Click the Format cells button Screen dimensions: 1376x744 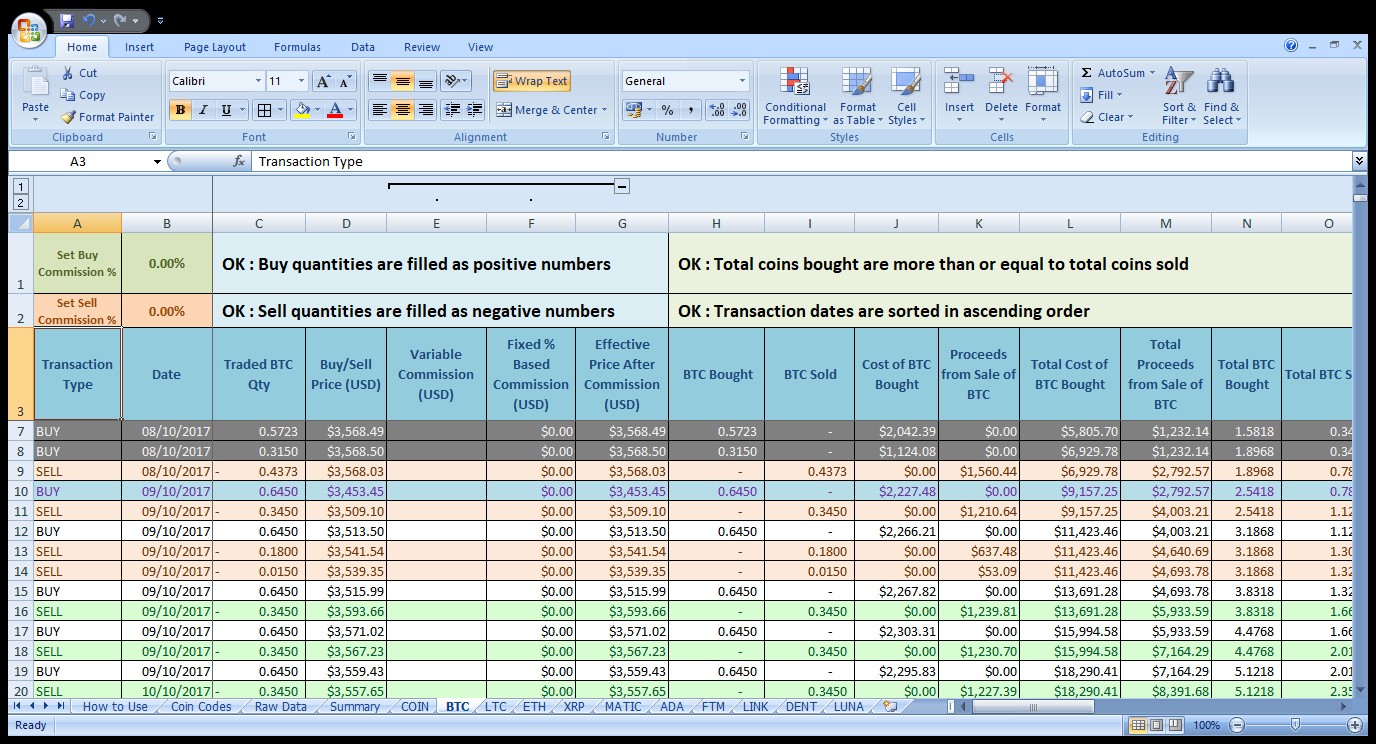1043,96
